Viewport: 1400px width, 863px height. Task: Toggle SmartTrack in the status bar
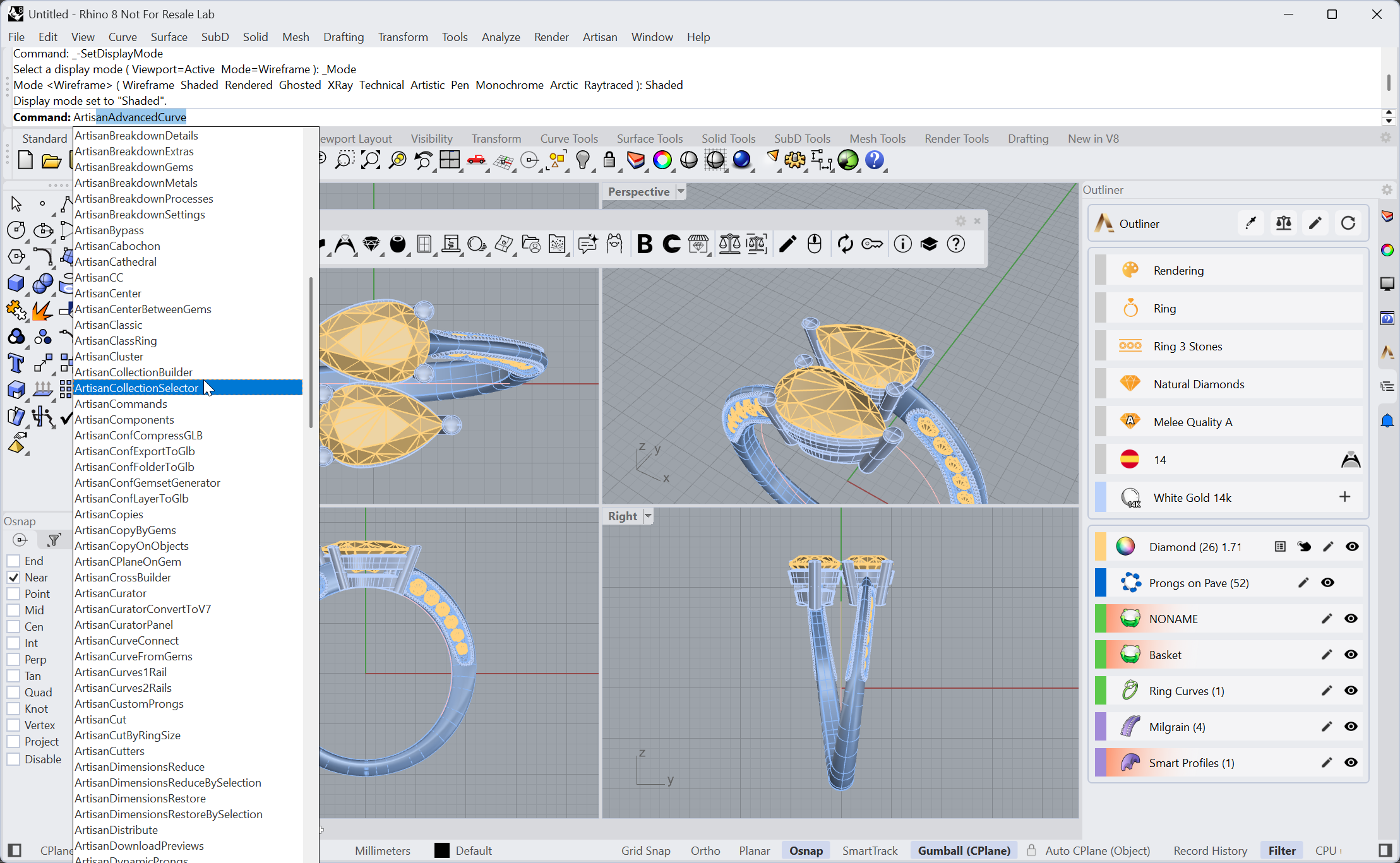click(x=870, y=850)
